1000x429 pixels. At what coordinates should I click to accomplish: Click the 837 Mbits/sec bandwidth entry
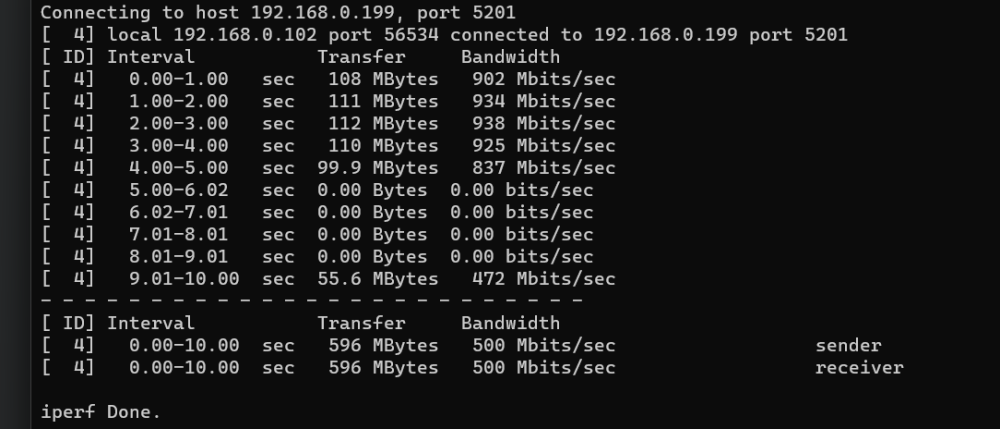pyautogui.click(x=544, y=168)
